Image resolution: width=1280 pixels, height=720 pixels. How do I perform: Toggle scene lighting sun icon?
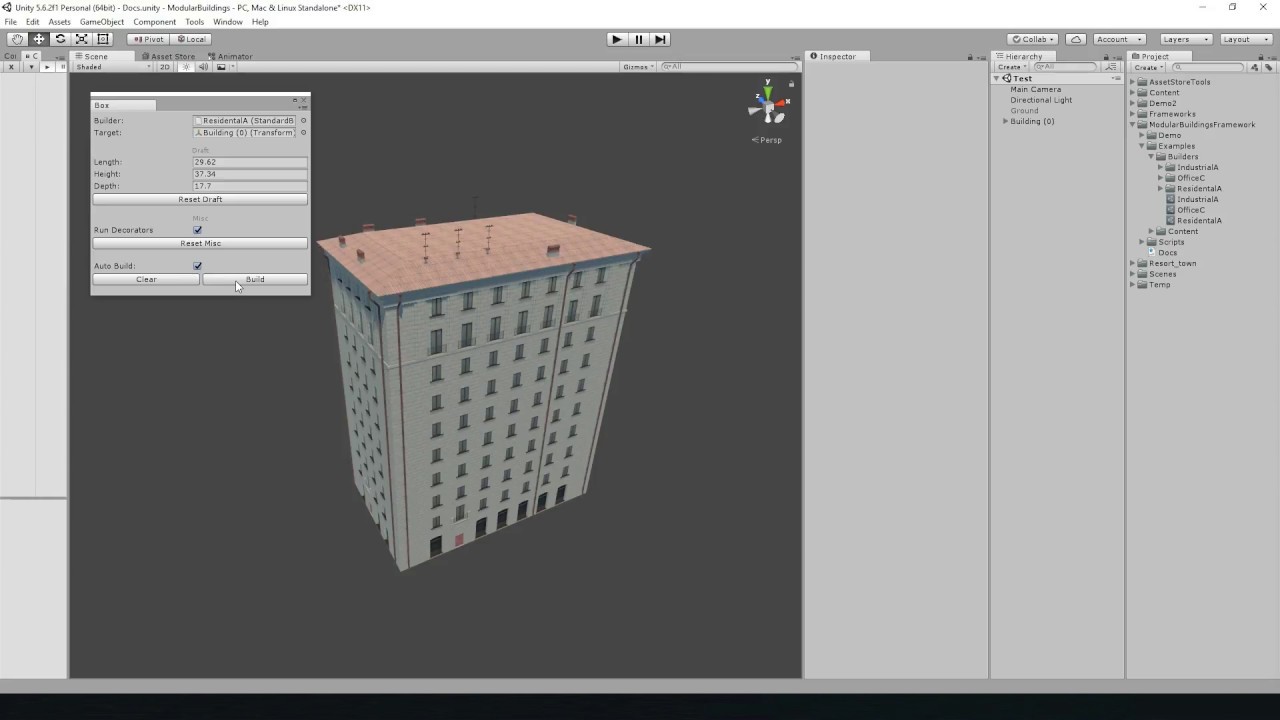pos(185,67)
